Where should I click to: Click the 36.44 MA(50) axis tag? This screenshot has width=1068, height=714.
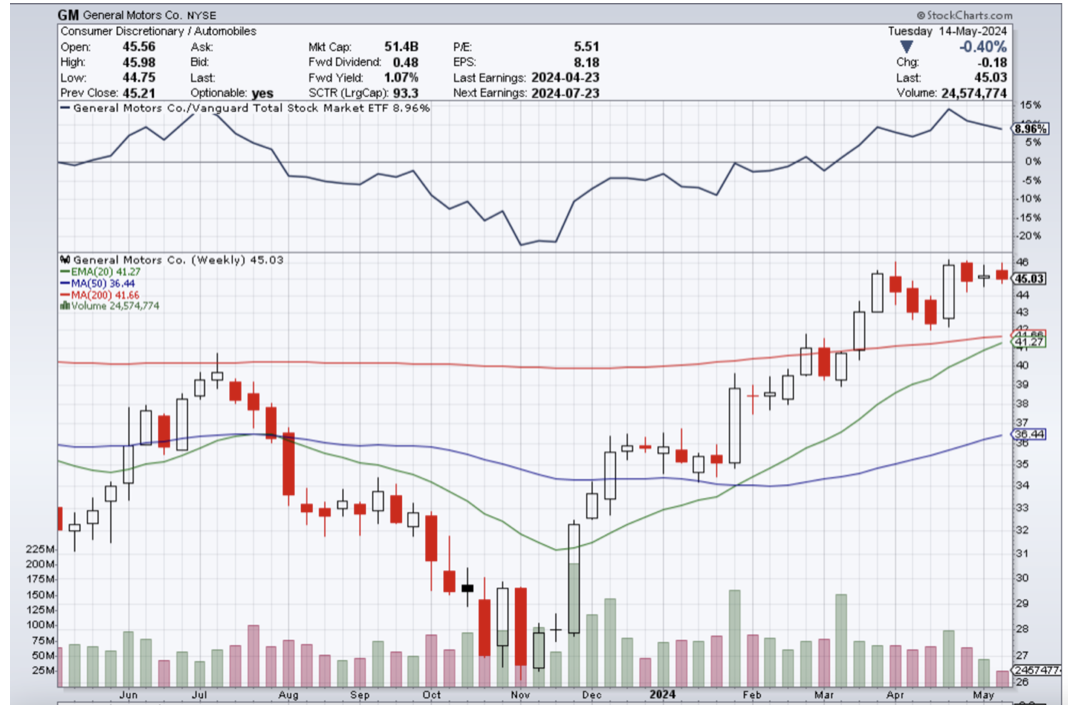1029,434
